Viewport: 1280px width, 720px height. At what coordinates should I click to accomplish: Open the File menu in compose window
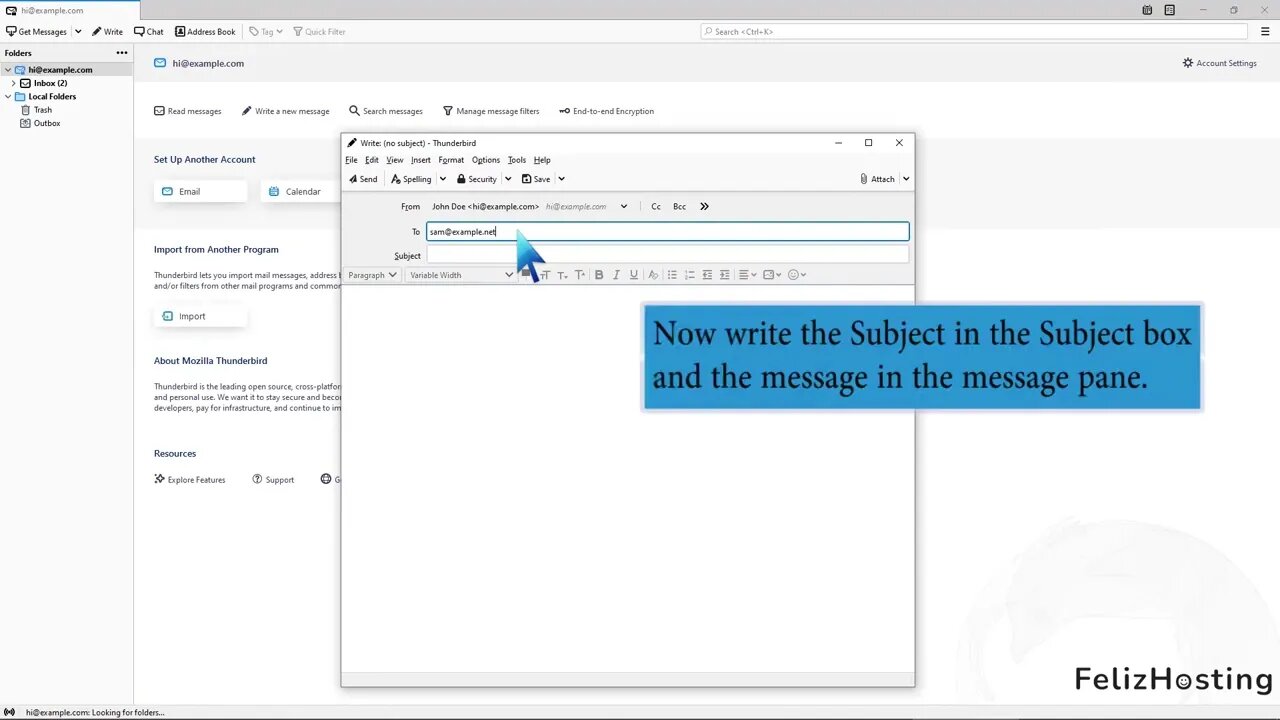[x=351, y=160]
